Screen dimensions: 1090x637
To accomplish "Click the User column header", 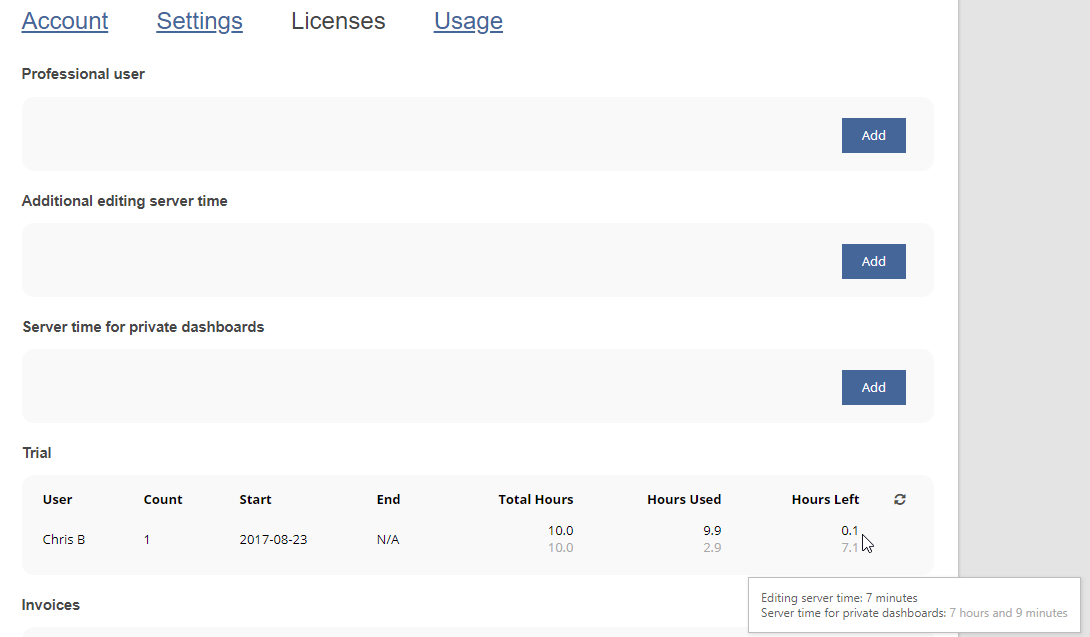I will (x=57, y=500).
